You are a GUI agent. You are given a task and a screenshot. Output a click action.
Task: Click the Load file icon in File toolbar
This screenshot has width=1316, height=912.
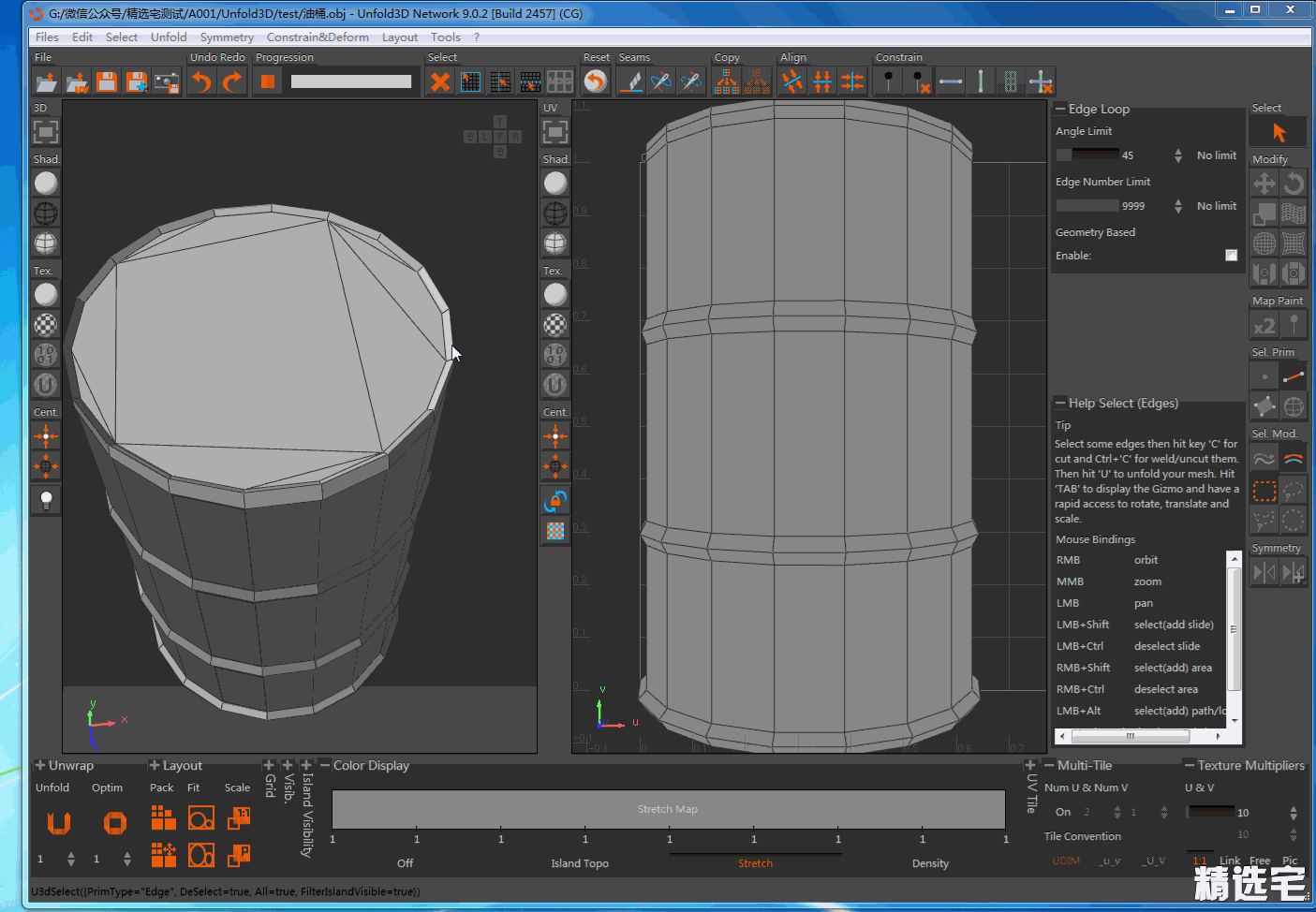[47, 82]
